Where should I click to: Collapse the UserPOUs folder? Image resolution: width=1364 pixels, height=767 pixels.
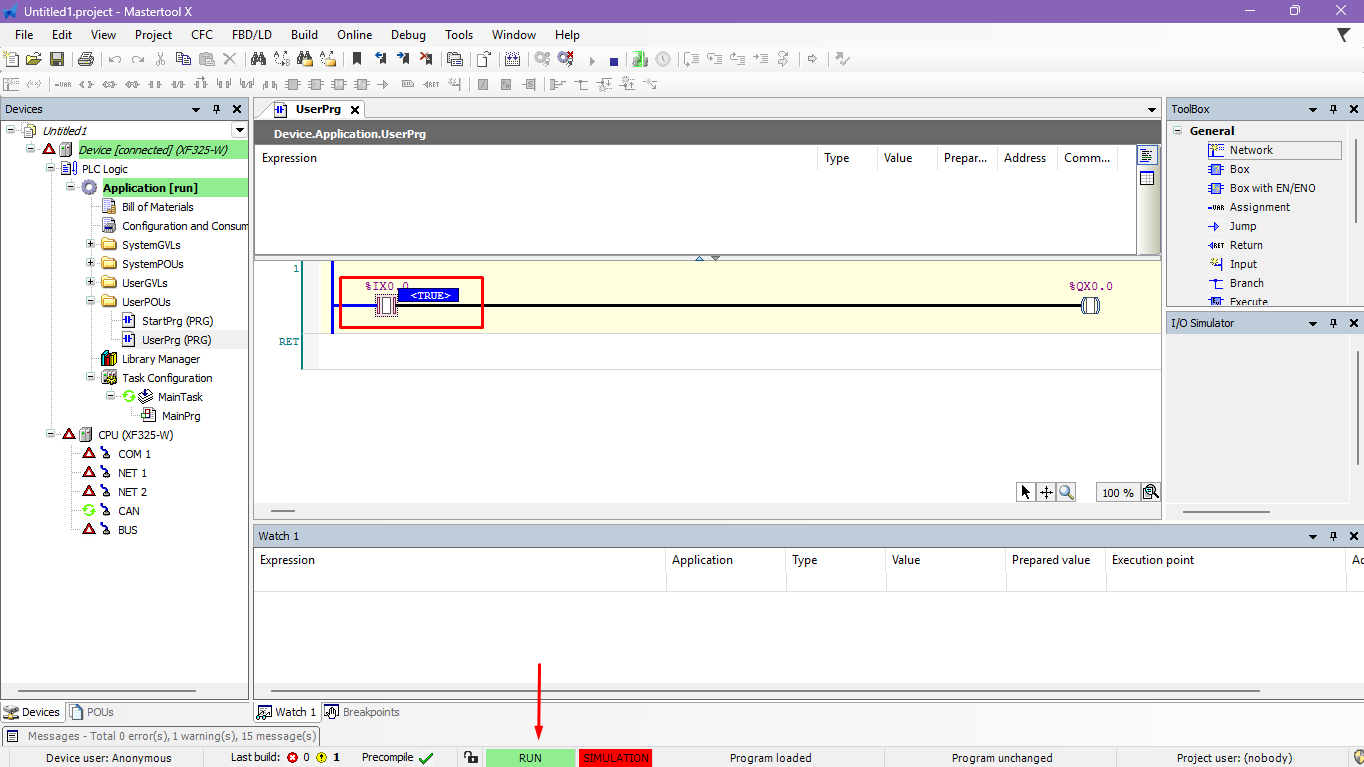click(91, 301)
